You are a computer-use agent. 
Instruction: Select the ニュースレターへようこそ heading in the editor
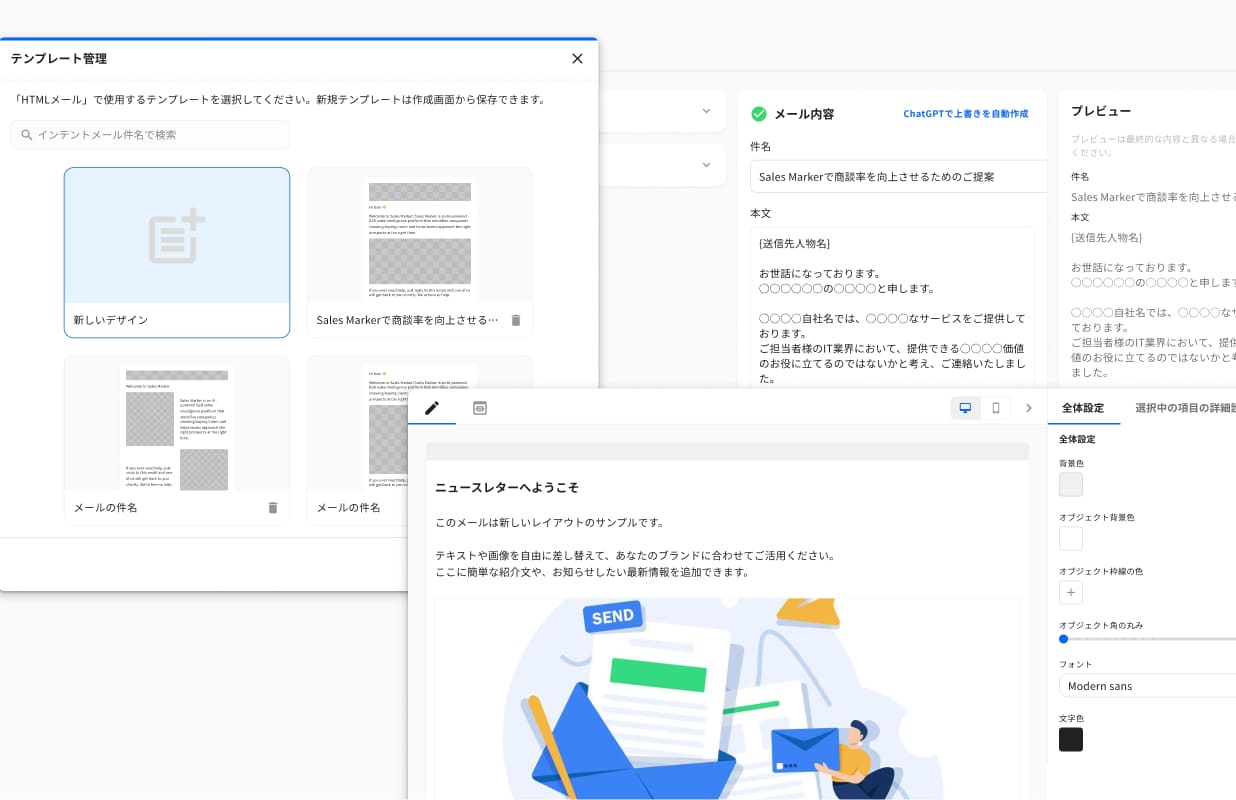[507, 488]
